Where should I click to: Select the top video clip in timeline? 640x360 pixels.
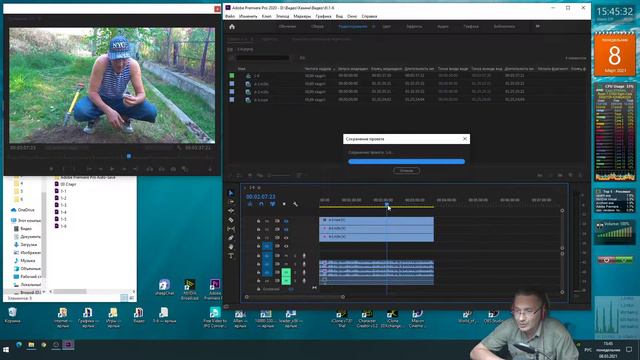click(x=376, y=220)
